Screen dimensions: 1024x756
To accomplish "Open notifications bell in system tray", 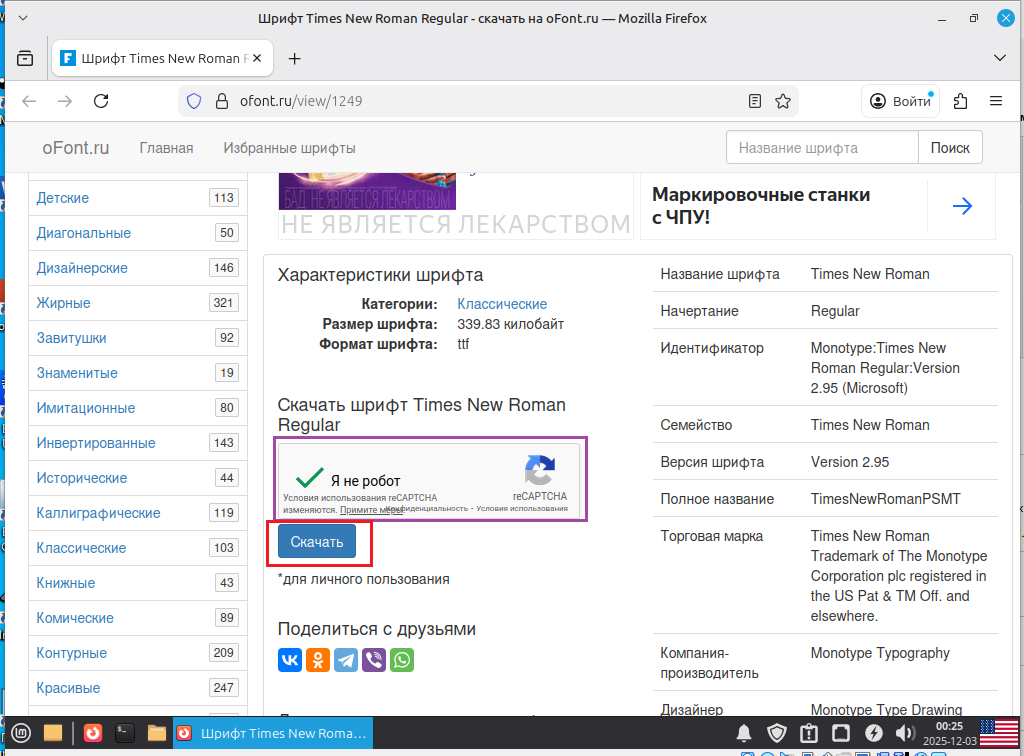I will [x=744, y=733].
